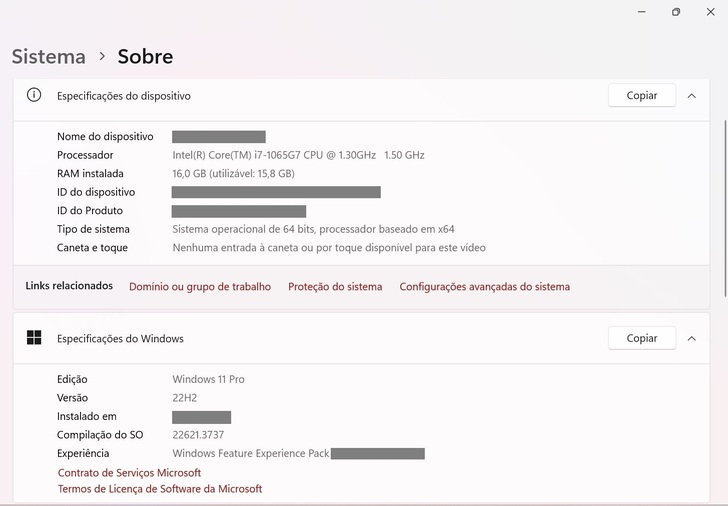This screenshot has height=506, width=728.
Task: Copy the device specifications with Copiar
Action: (642, 95)
